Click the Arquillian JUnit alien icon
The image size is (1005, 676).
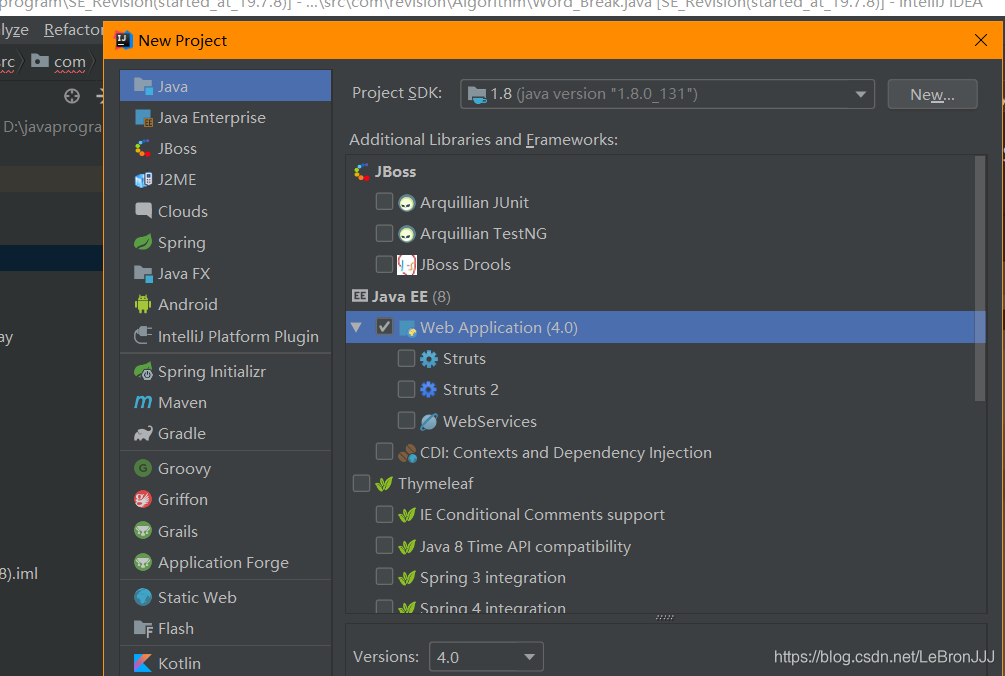pos(406,203)
